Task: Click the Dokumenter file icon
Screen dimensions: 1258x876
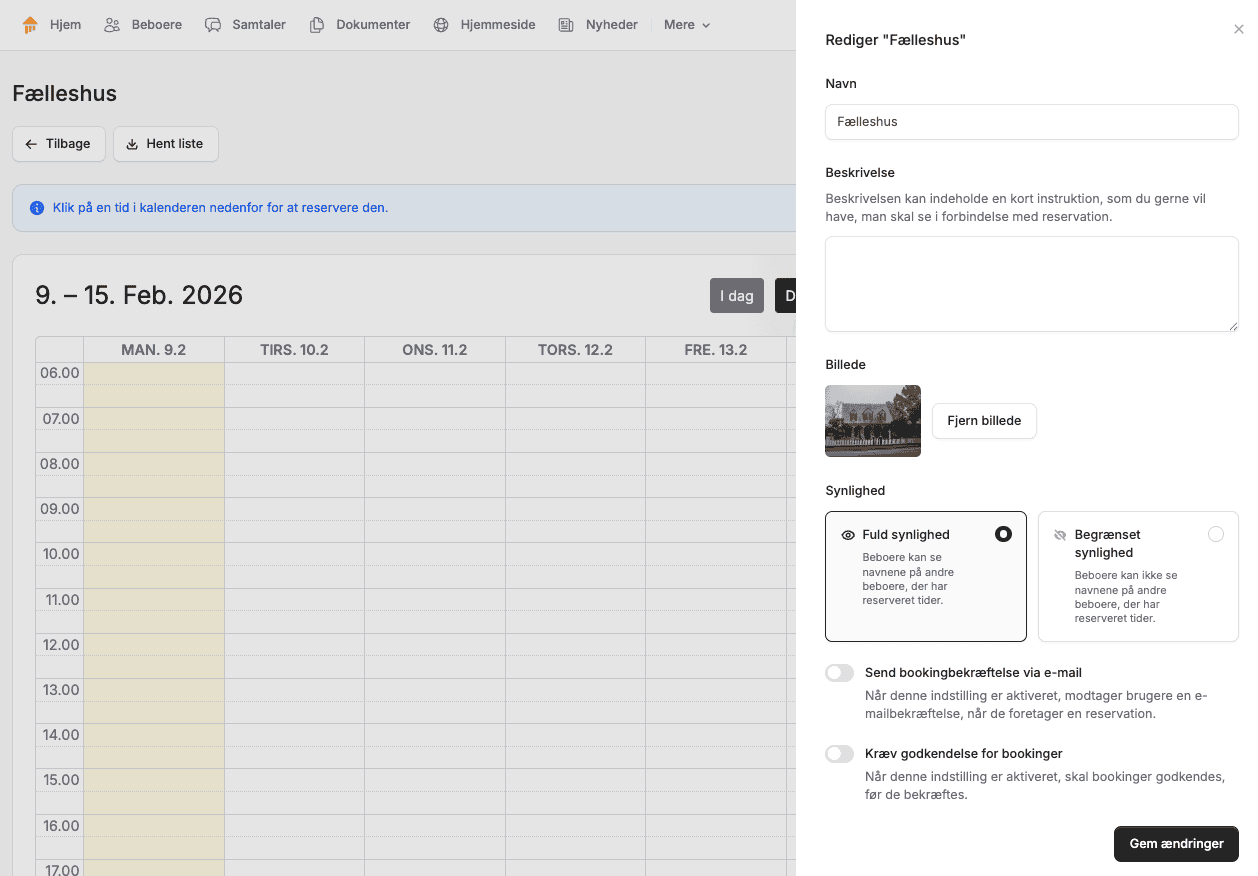Action: (x=317, y=25)
